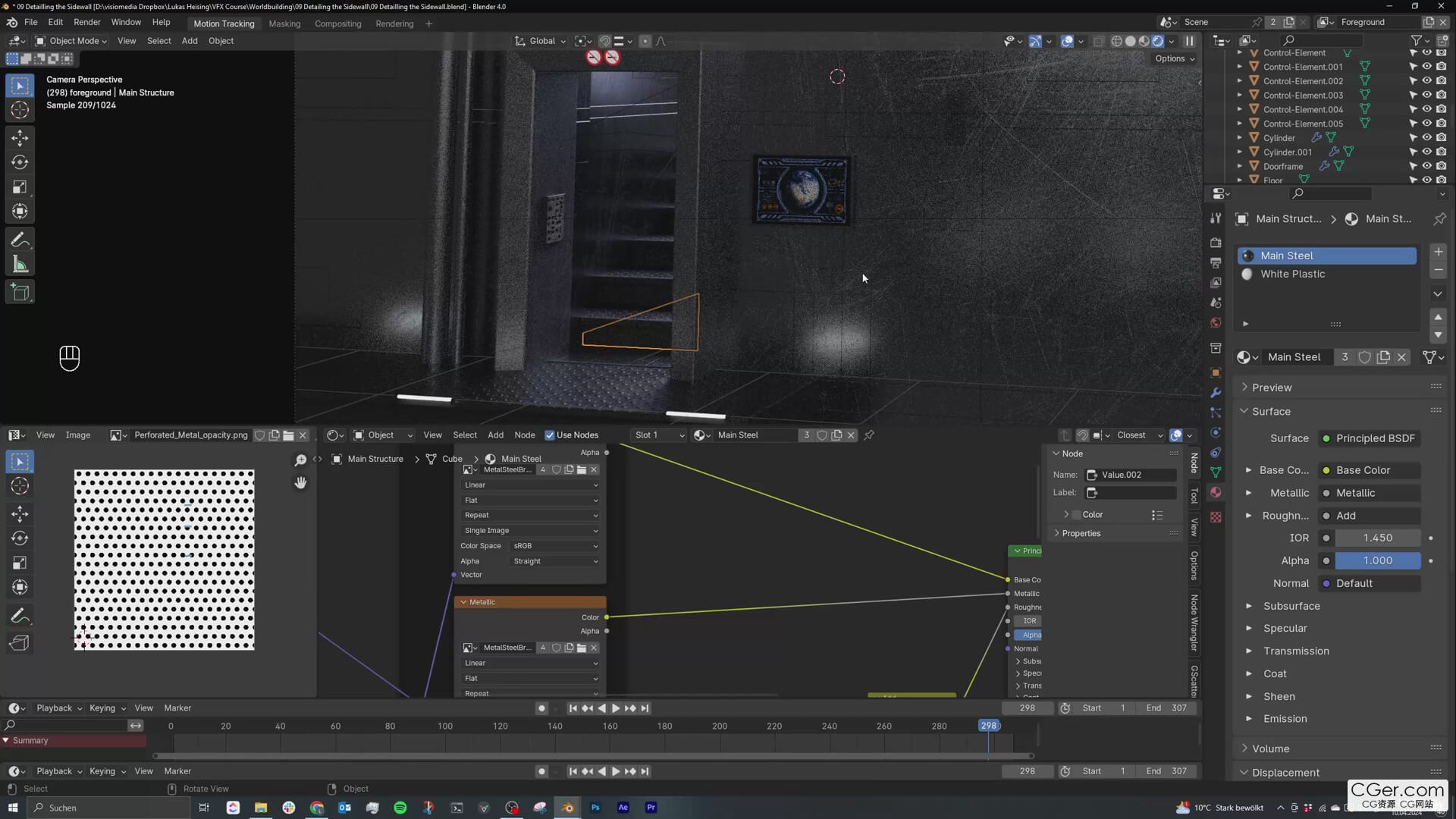This screenshot has width=1456, height=819.
Task: Open the Blender taskbar icon
Action: point(567,808)
